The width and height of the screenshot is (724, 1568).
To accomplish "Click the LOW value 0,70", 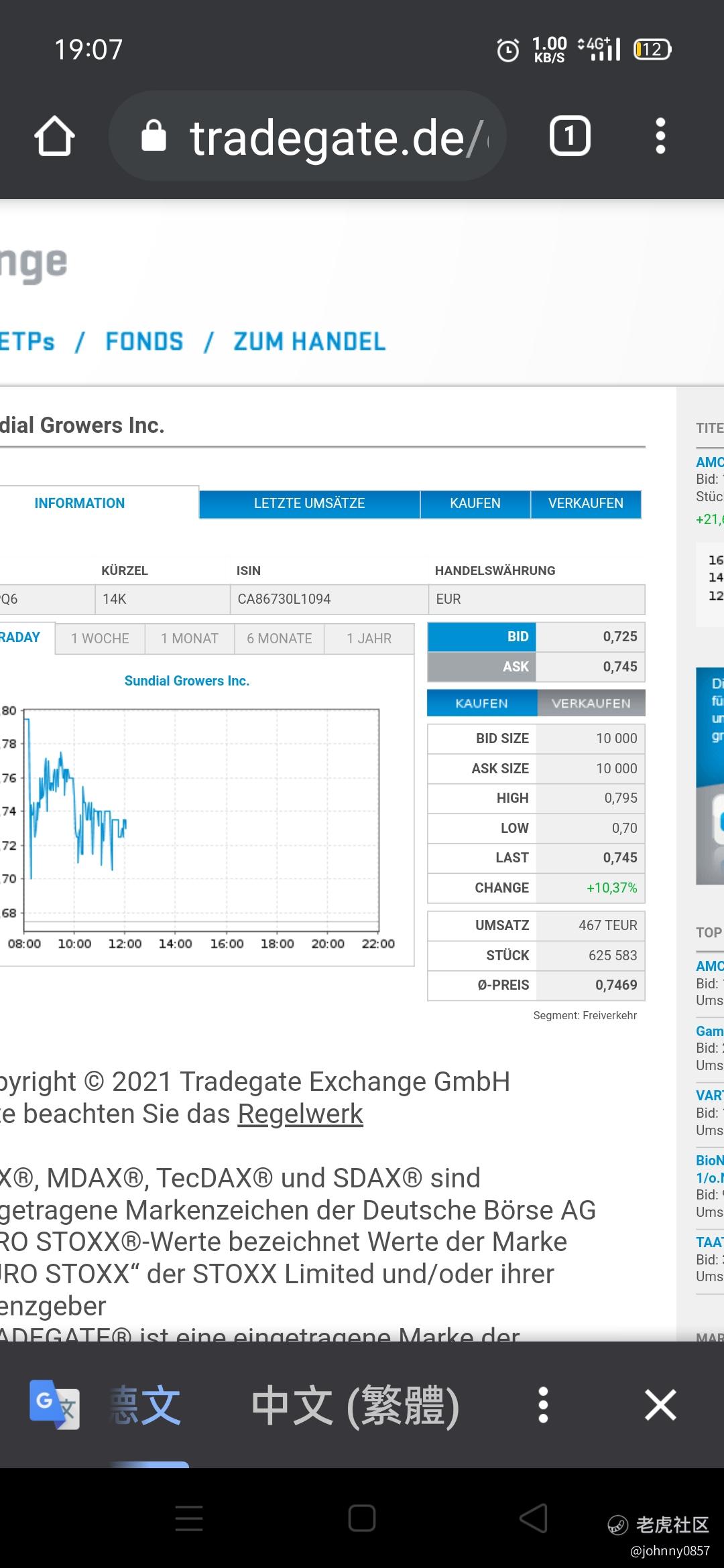I will (x=625, y=828).
